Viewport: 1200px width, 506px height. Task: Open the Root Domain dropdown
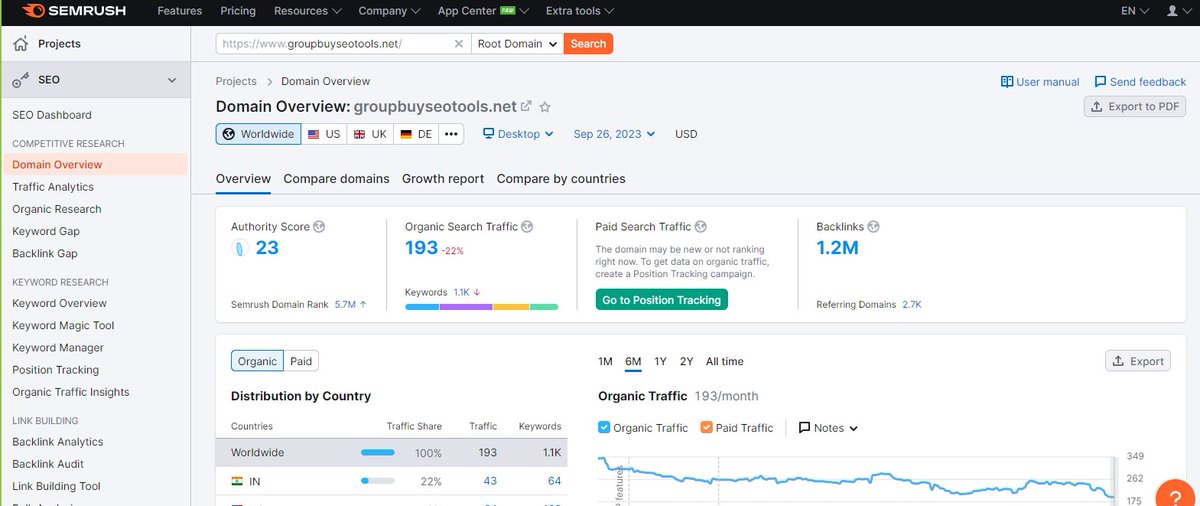[517, 44]
